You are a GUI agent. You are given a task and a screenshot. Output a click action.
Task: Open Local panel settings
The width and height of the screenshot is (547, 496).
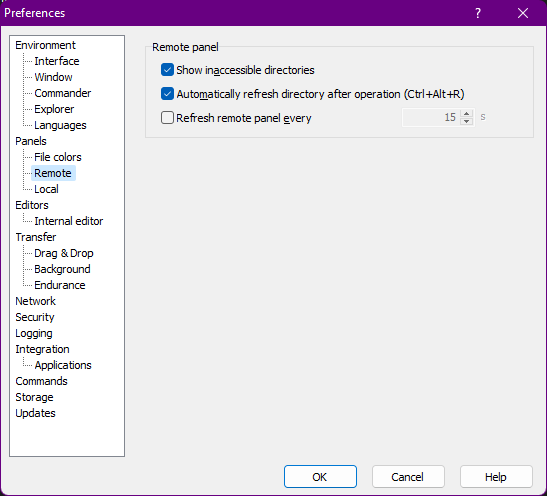pyautogui.click(x=46, y=189)
